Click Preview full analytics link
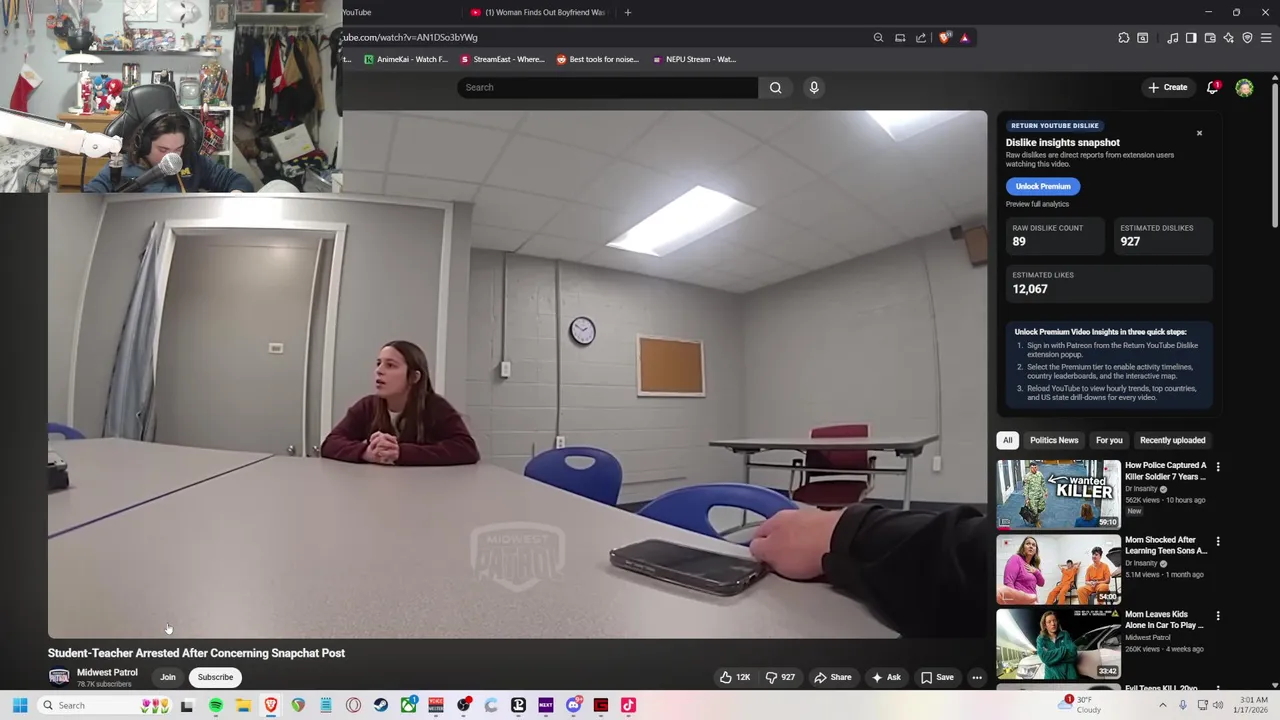Image resolution: width=1280 pixels, height=720 pixels. point(1037,204)
